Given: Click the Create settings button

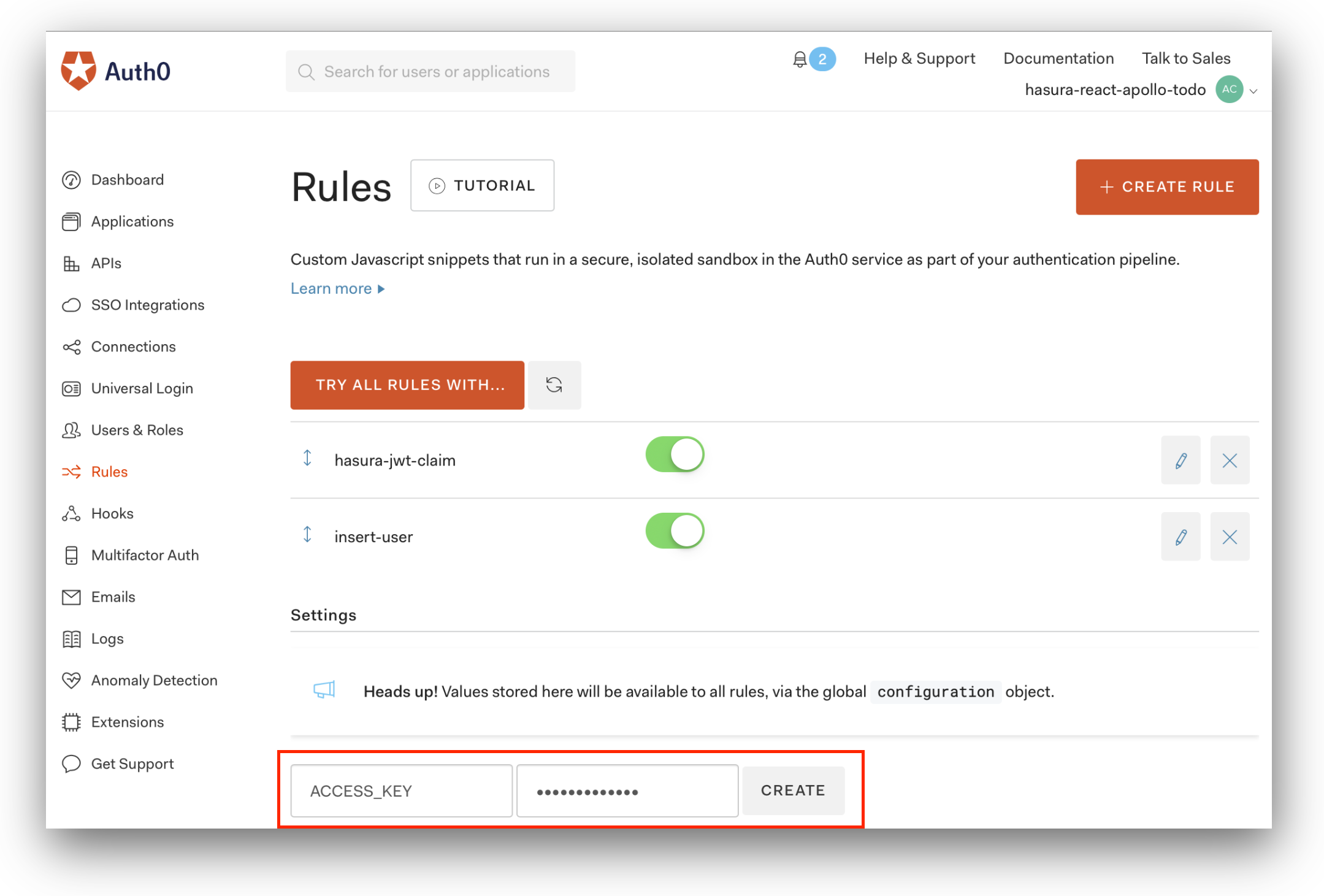Looking at the screenshot, I should [x=792, y=791].
